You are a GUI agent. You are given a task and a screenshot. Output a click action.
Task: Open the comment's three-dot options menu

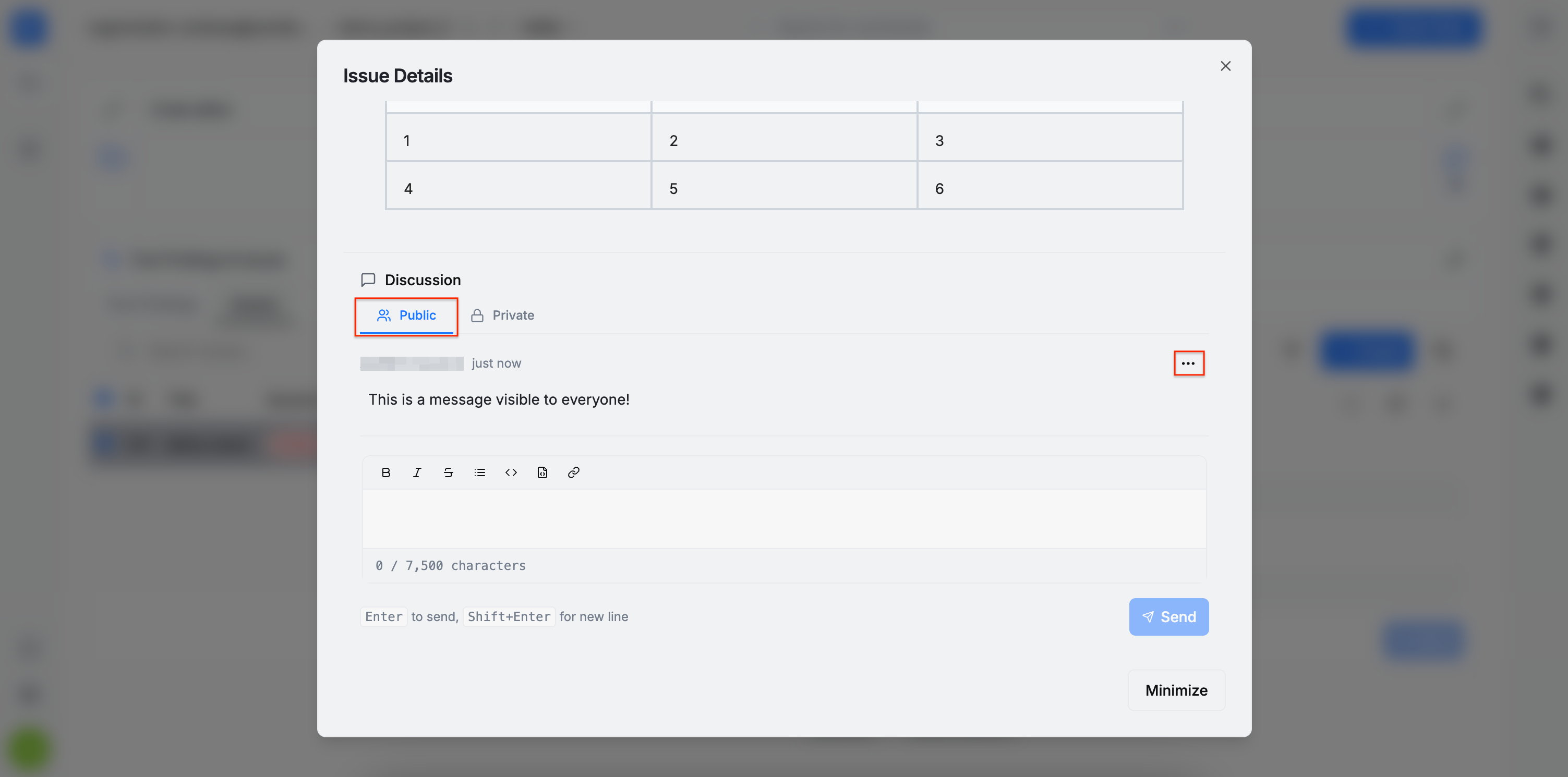[1188, 363]
